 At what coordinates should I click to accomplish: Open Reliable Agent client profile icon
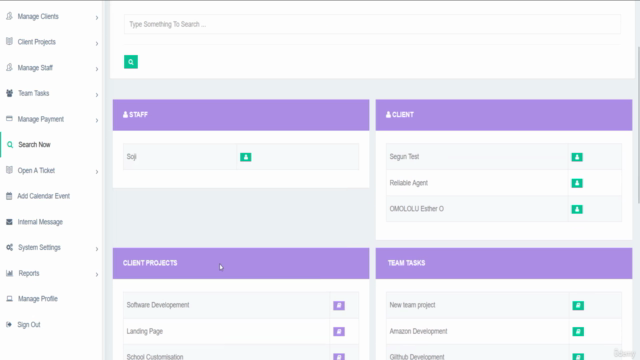tap(577, 183)
